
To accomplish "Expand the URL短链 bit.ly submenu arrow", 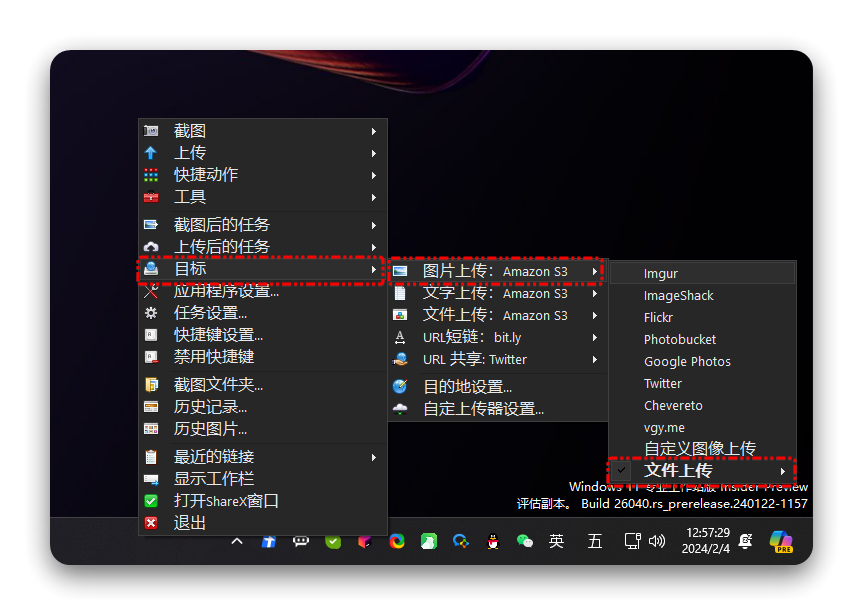I will click(x=595, y=338).
